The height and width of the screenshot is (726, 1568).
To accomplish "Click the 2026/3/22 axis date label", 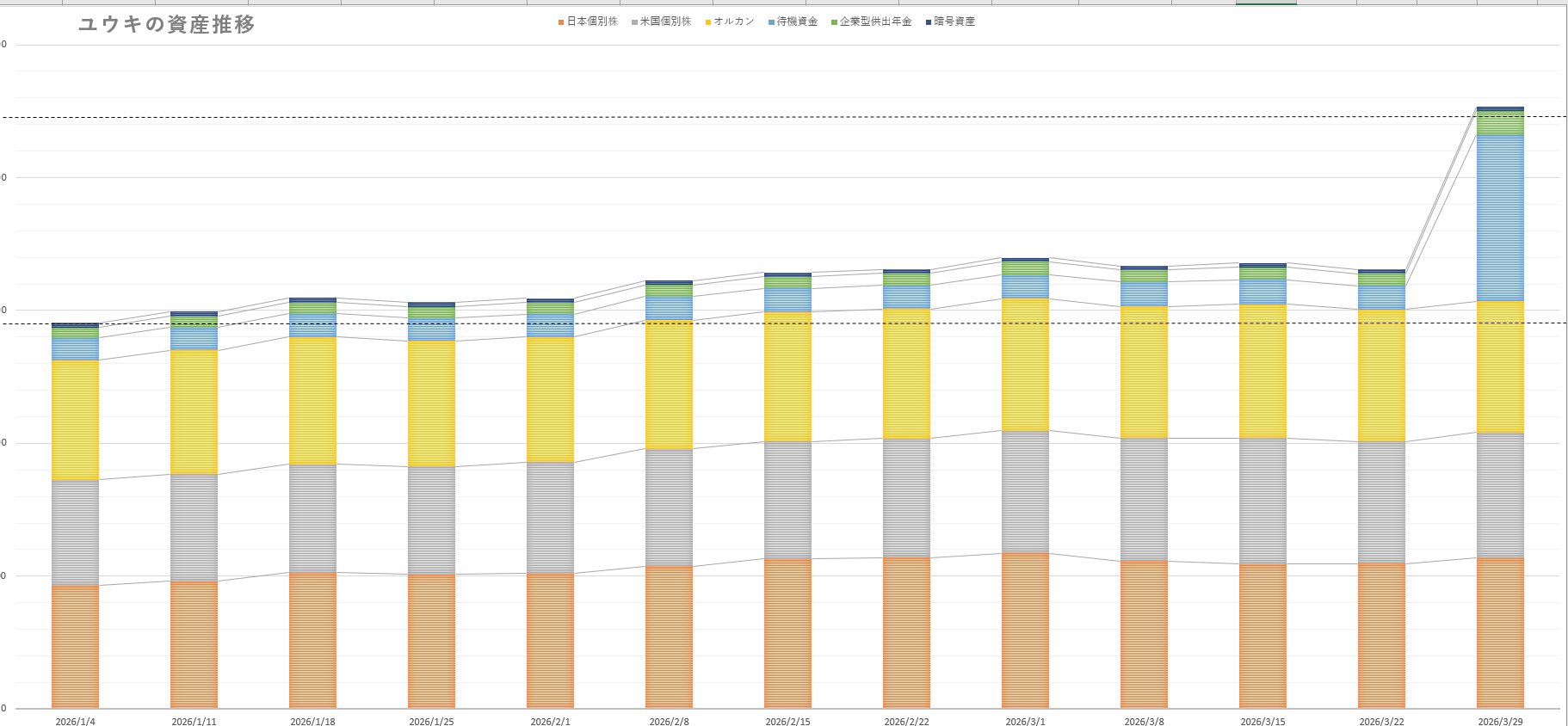I will (x=1381, y=721).
